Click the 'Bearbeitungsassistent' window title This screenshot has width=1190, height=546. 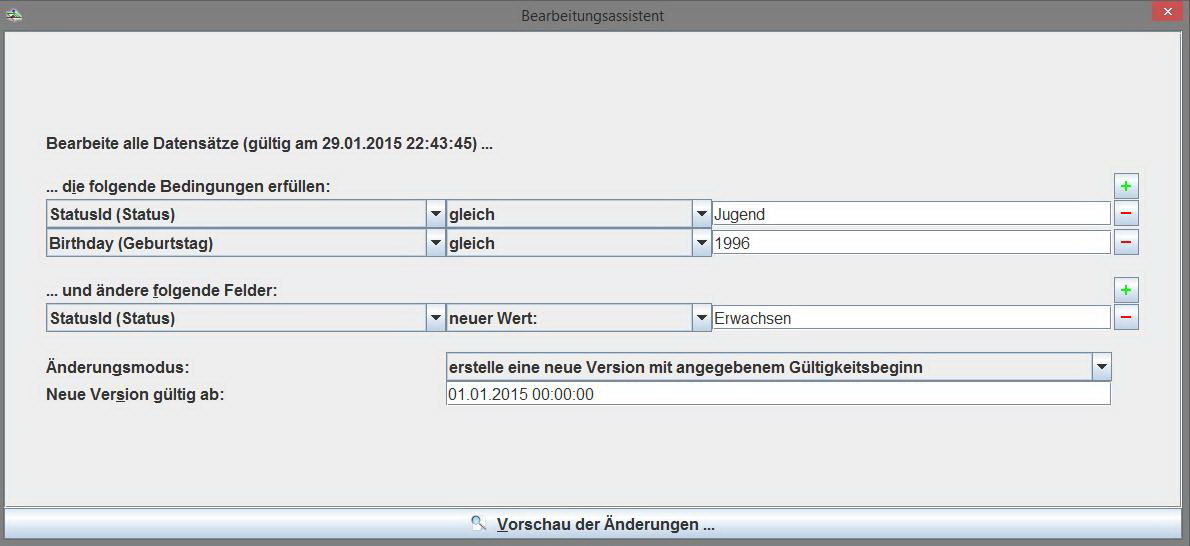[x=593, y=15]
